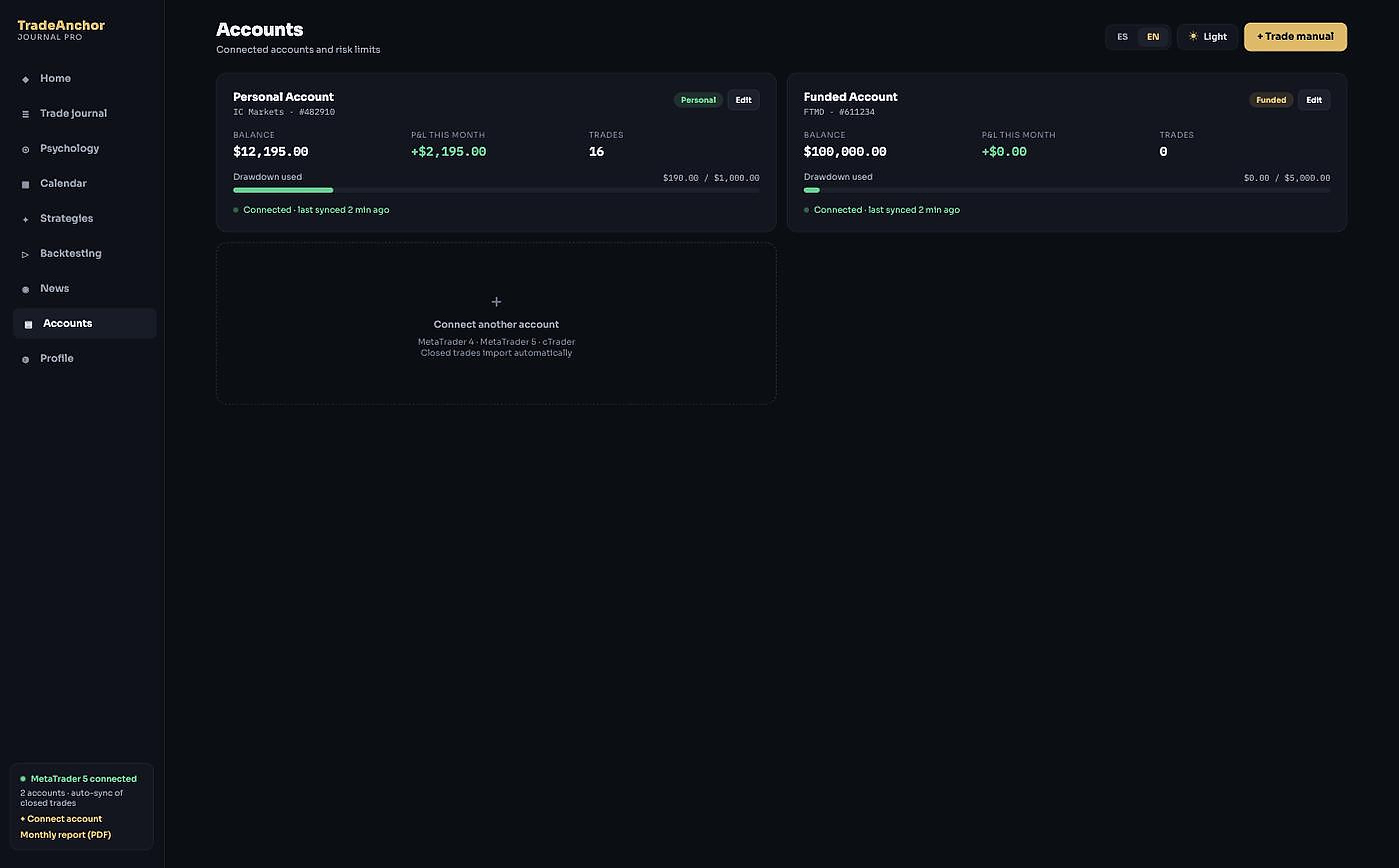Screen dimensions: 1399x868
Task: Select the EN language option
Action: pos(1152,36)
